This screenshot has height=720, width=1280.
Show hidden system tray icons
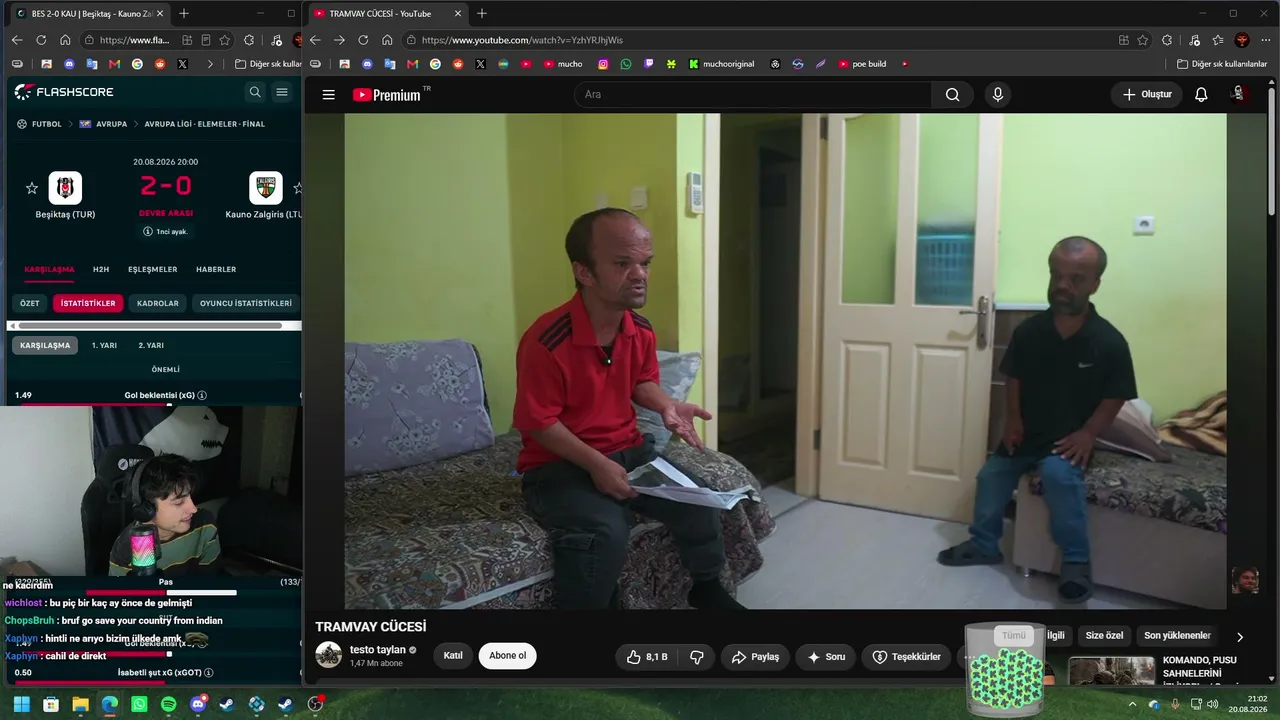pyautogui.click(x=1132, y=704)
